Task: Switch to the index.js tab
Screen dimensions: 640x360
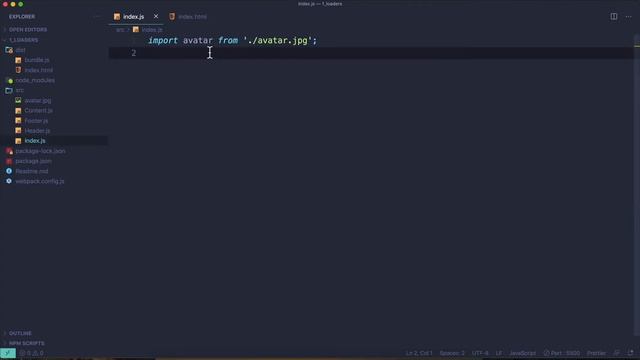Action: click(133, 17)
